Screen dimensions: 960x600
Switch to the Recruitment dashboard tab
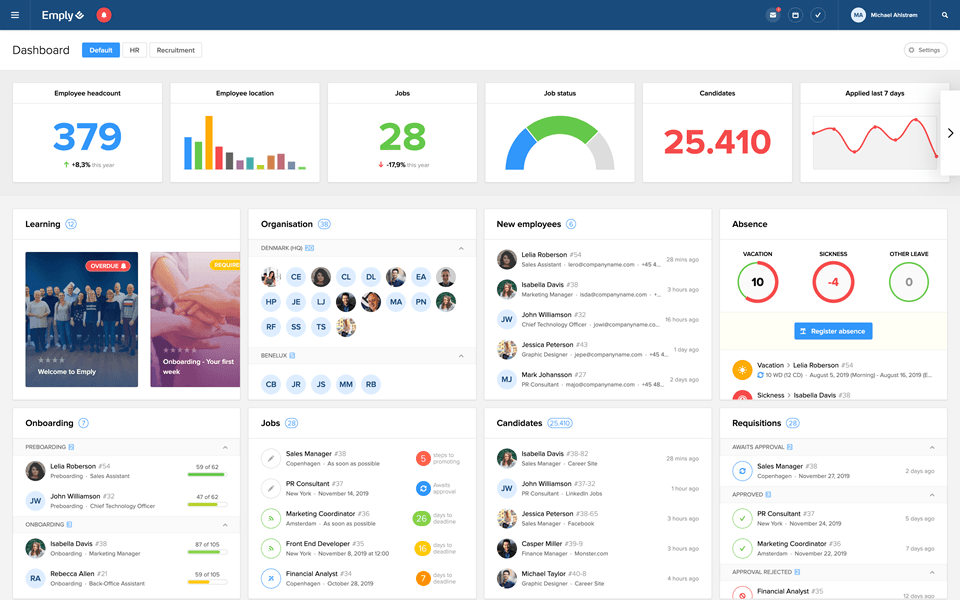click(x=175, y=50)
